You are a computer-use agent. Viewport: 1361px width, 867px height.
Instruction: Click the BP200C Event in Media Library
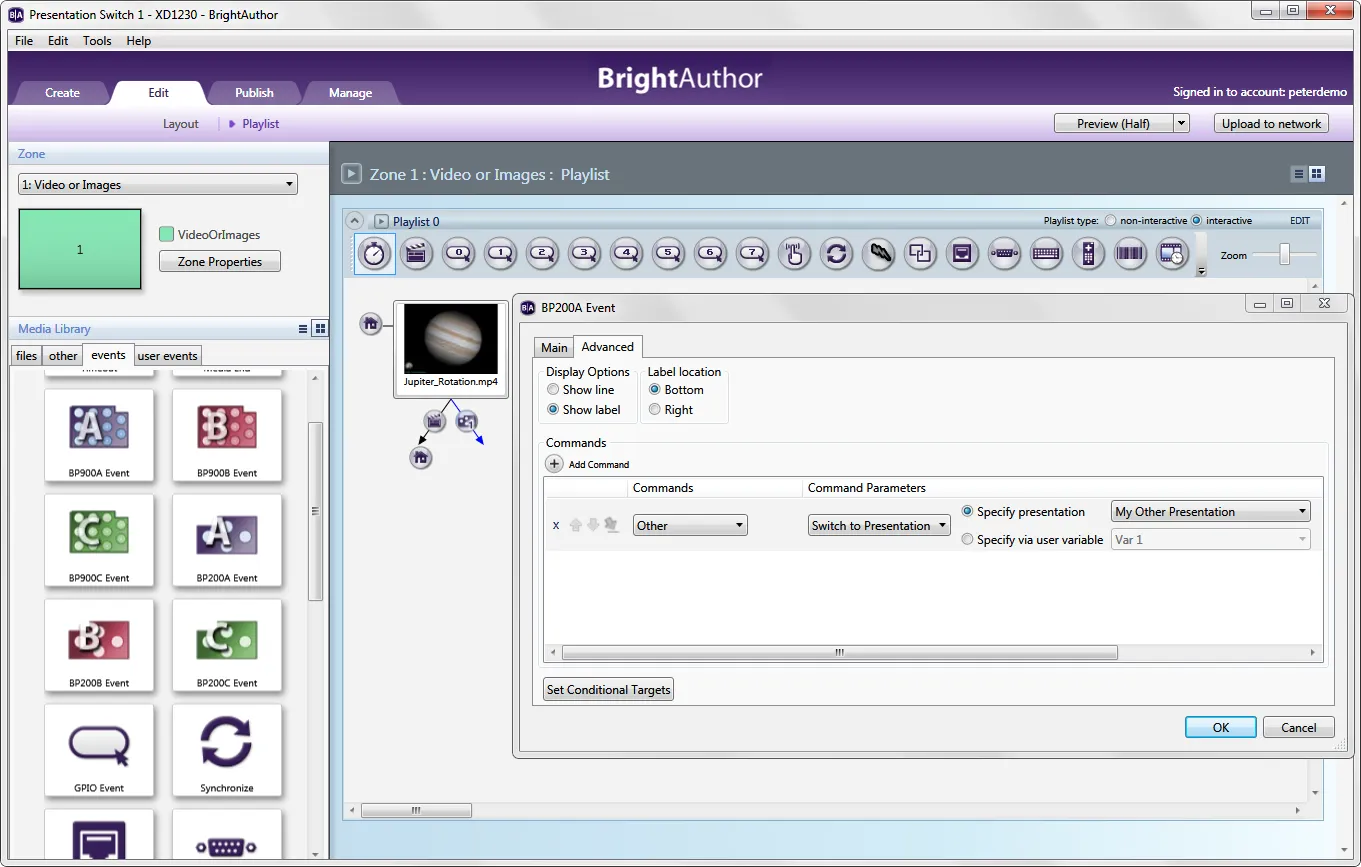(227, 646)
